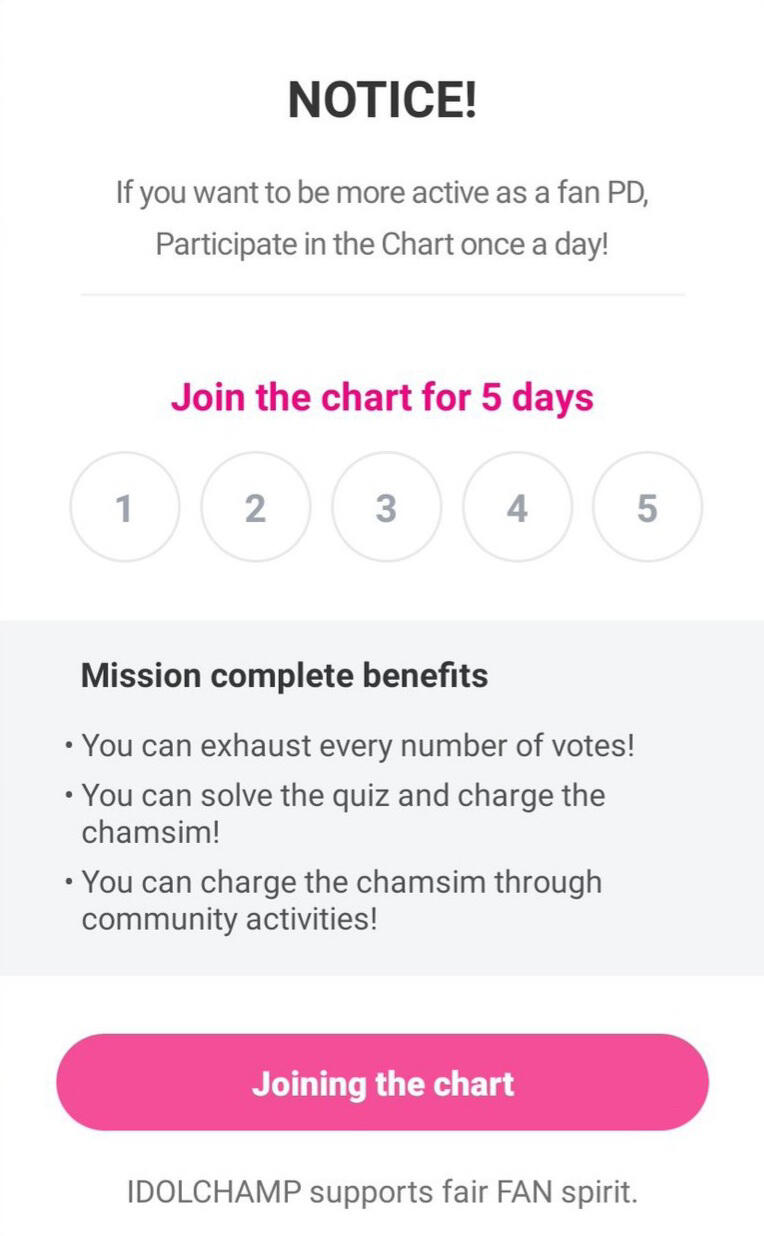Screen dimensions: 764x1236
Task: Select the day 4 circle
Action: coord(517,507)
